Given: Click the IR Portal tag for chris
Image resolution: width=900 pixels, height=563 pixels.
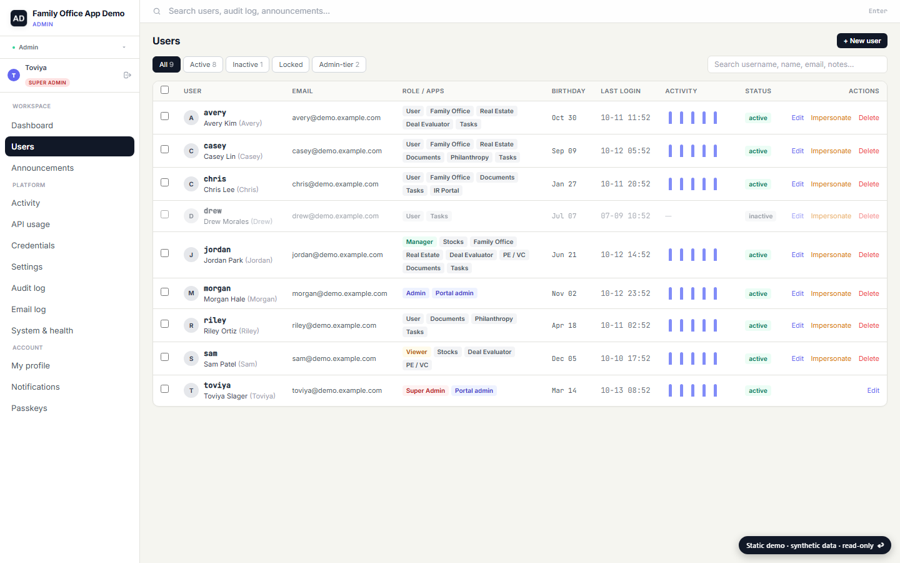Looking at the screenshot, I should coord(446,191).
